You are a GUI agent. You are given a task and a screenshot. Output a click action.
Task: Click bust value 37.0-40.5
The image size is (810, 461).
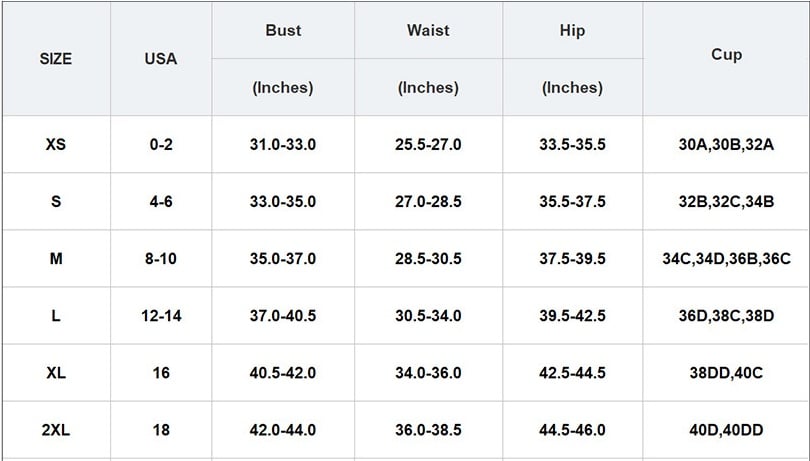pyautogui.click(x=283, y=315)
